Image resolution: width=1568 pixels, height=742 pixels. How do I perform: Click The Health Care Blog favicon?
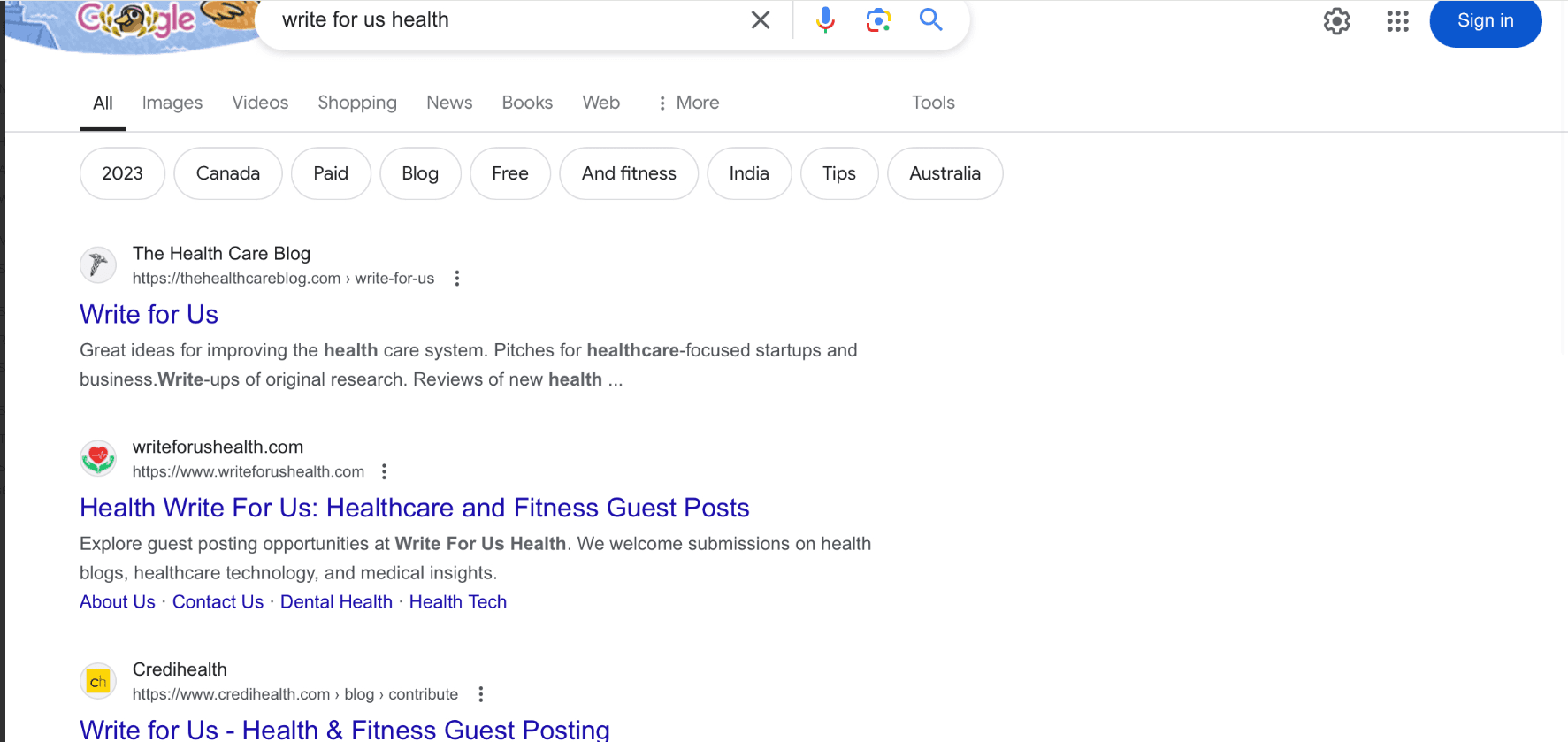click(x=98, y=265)
